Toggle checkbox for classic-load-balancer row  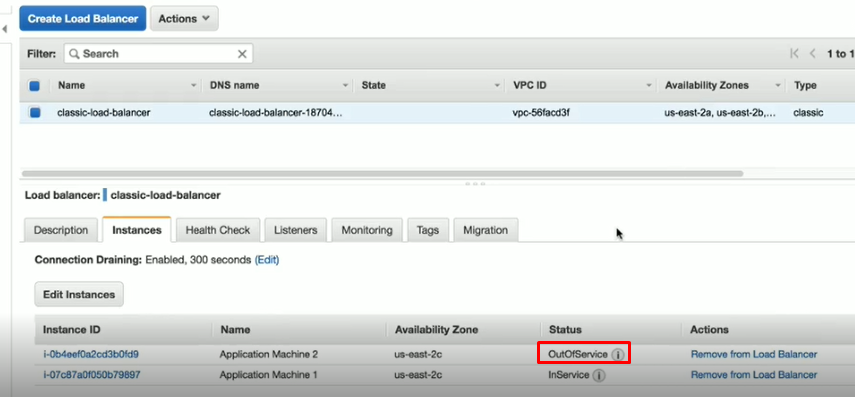35,113
